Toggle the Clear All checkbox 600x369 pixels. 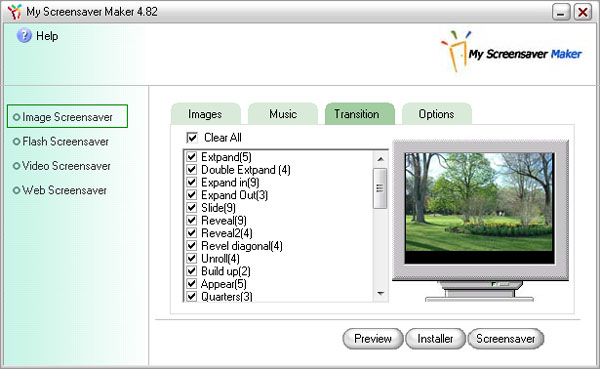point(192,137)
